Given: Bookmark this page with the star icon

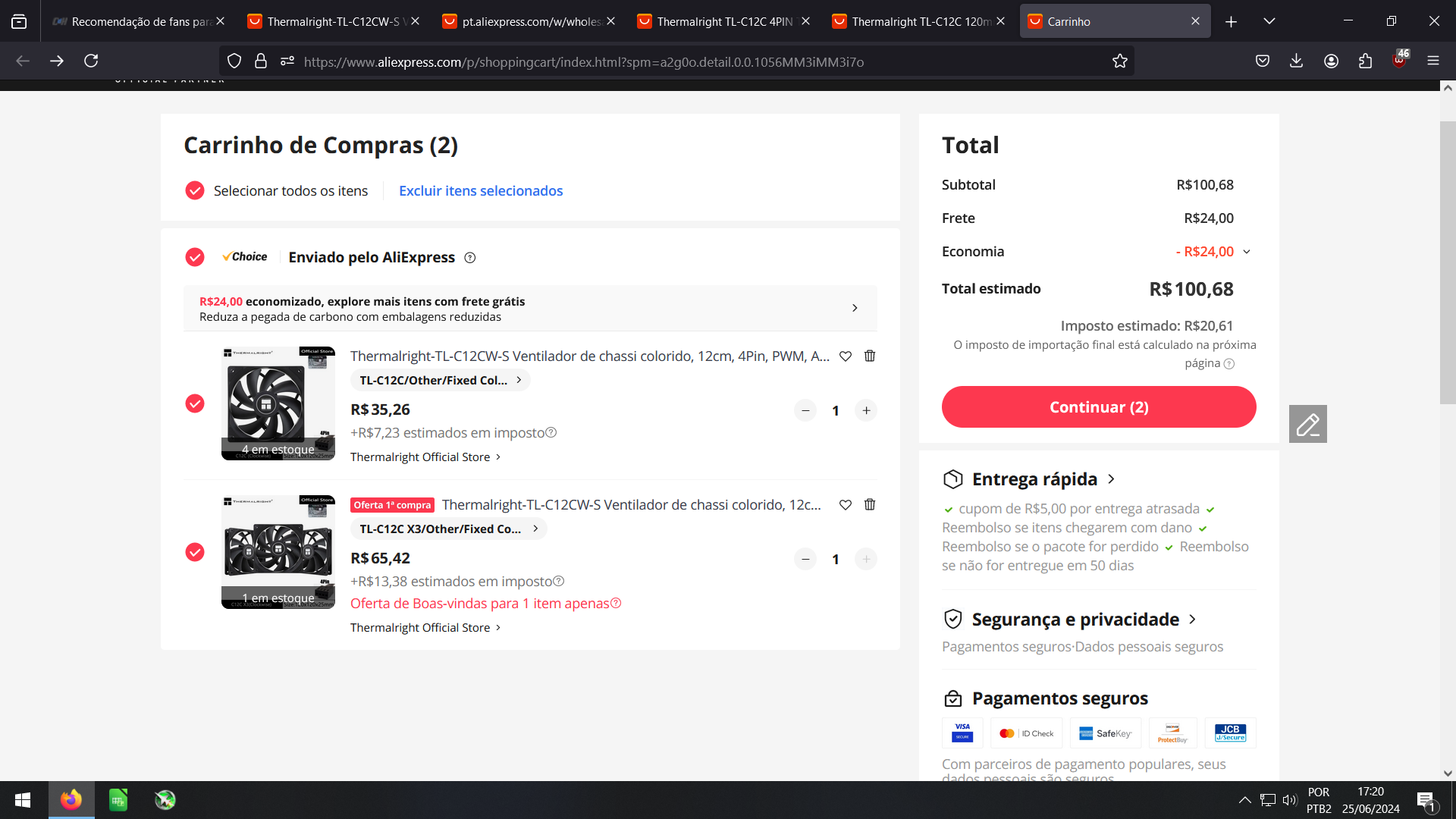Looking at the screenshot, I should pos(1120,61).
